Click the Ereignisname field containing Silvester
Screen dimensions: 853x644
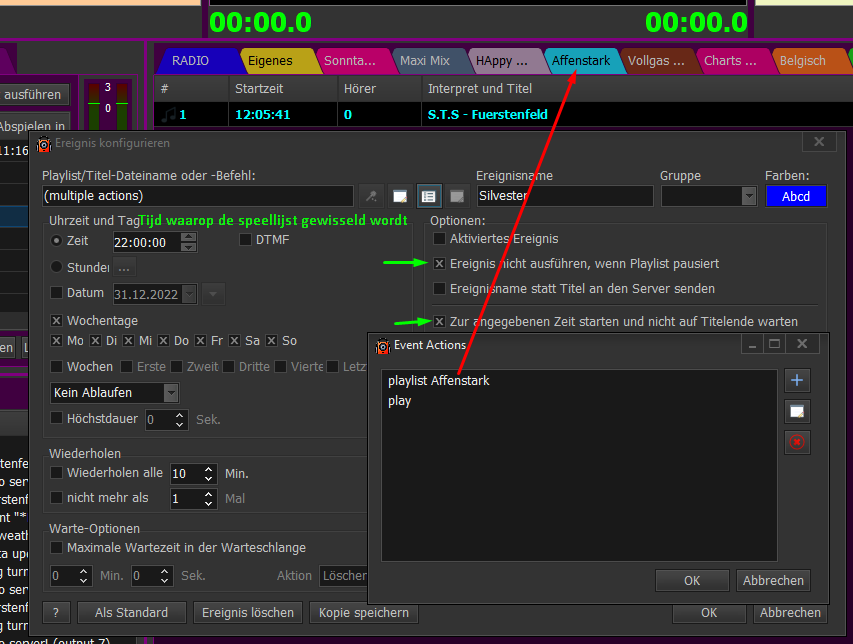click(565, 196)
